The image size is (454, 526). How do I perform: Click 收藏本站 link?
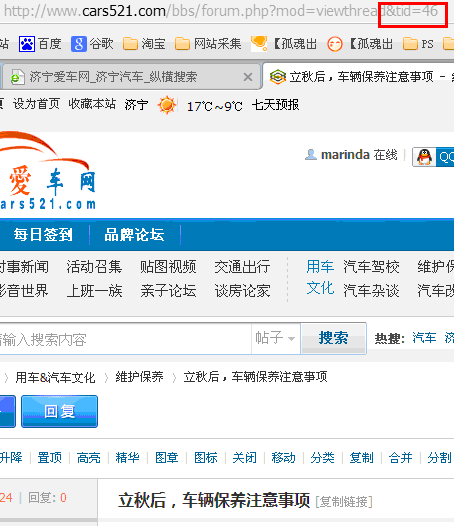[x=92, y=104]
